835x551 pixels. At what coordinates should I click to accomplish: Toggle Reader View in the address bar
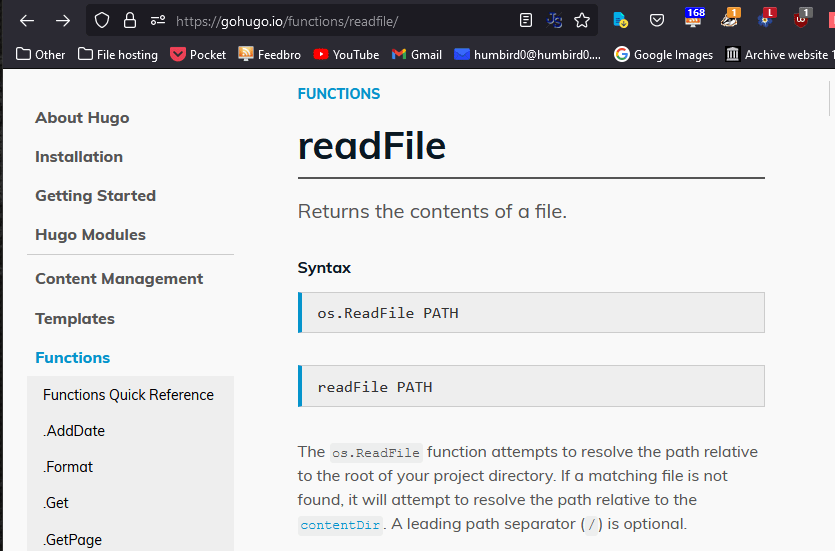point(526,20)
